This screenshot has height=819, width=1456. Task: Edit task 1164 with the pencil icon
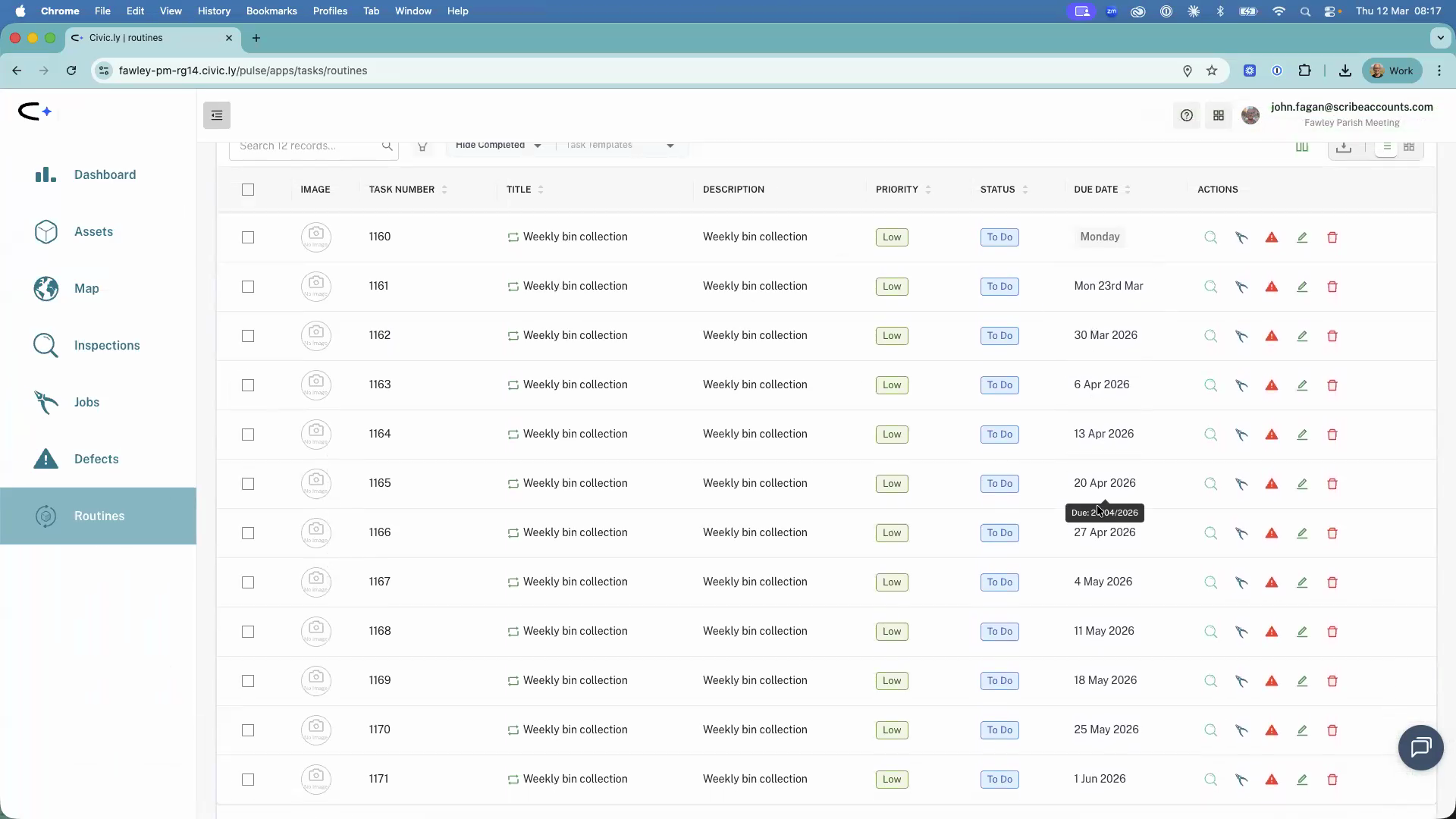click(1302, 435)
